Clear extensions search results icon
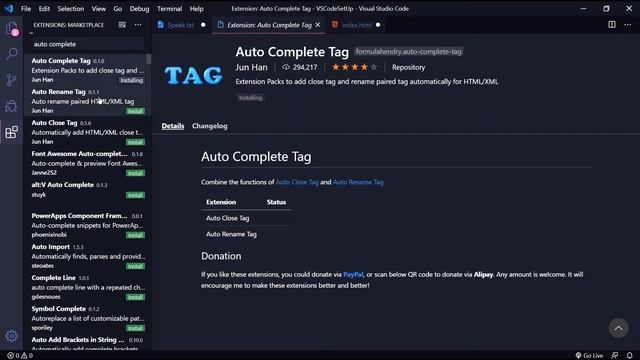Screen dimensions: 640x360 [x=122, y=25]
